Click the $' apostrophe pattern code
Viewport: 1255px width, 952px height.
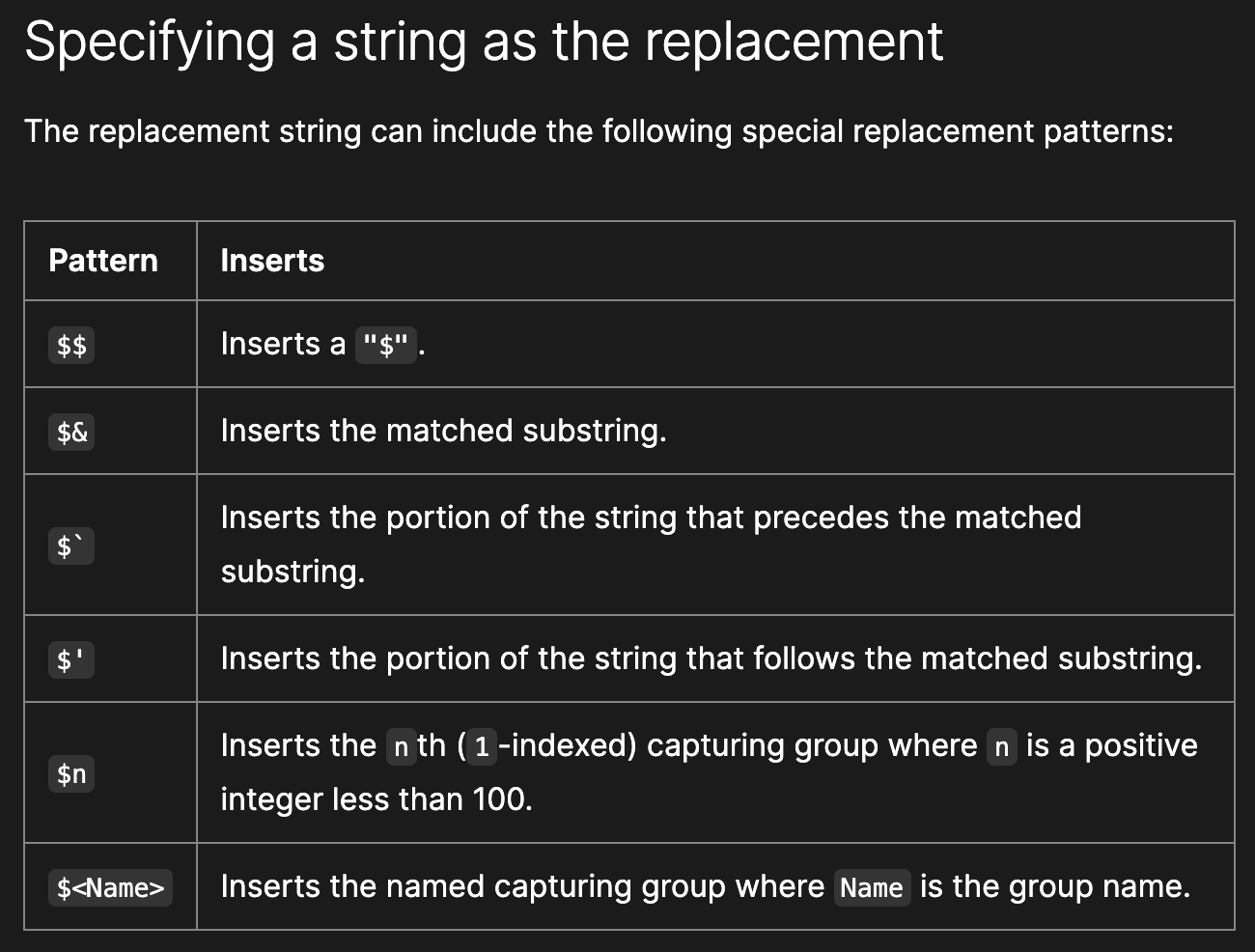[71, 660]
